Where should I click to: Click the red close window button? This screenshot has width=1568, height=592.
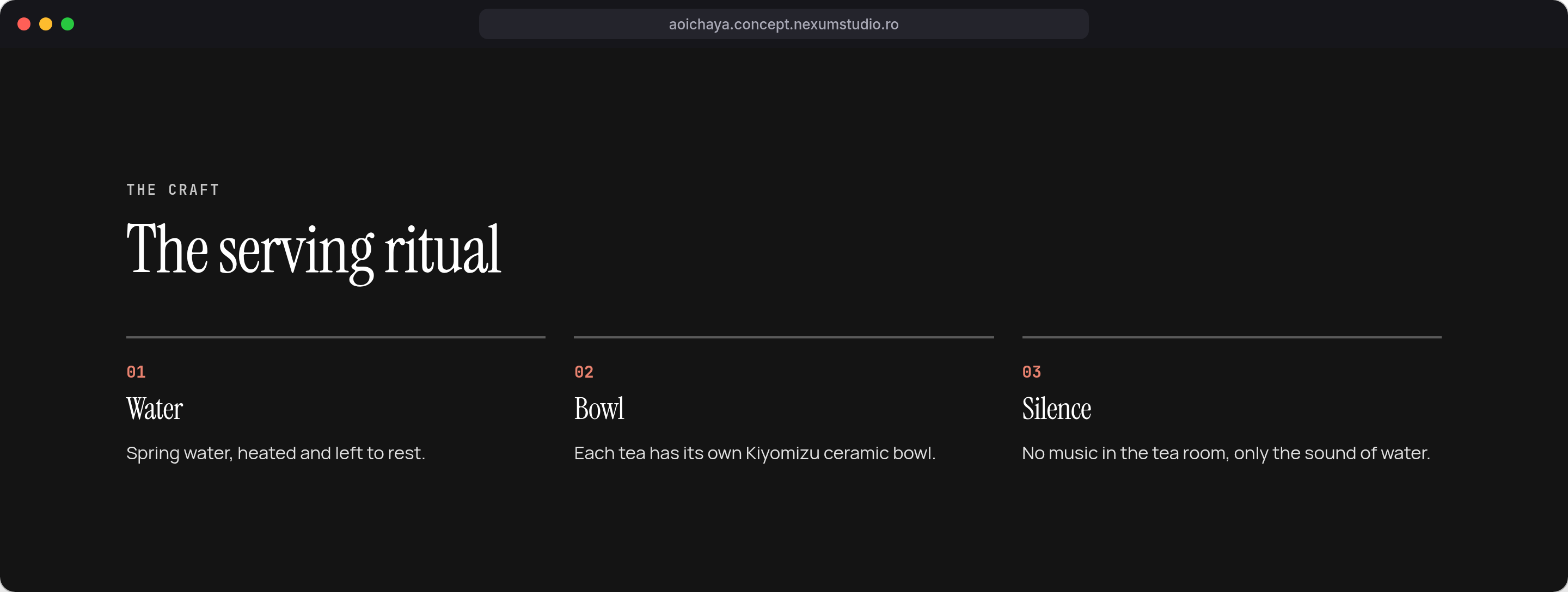(x=24, y=24)
